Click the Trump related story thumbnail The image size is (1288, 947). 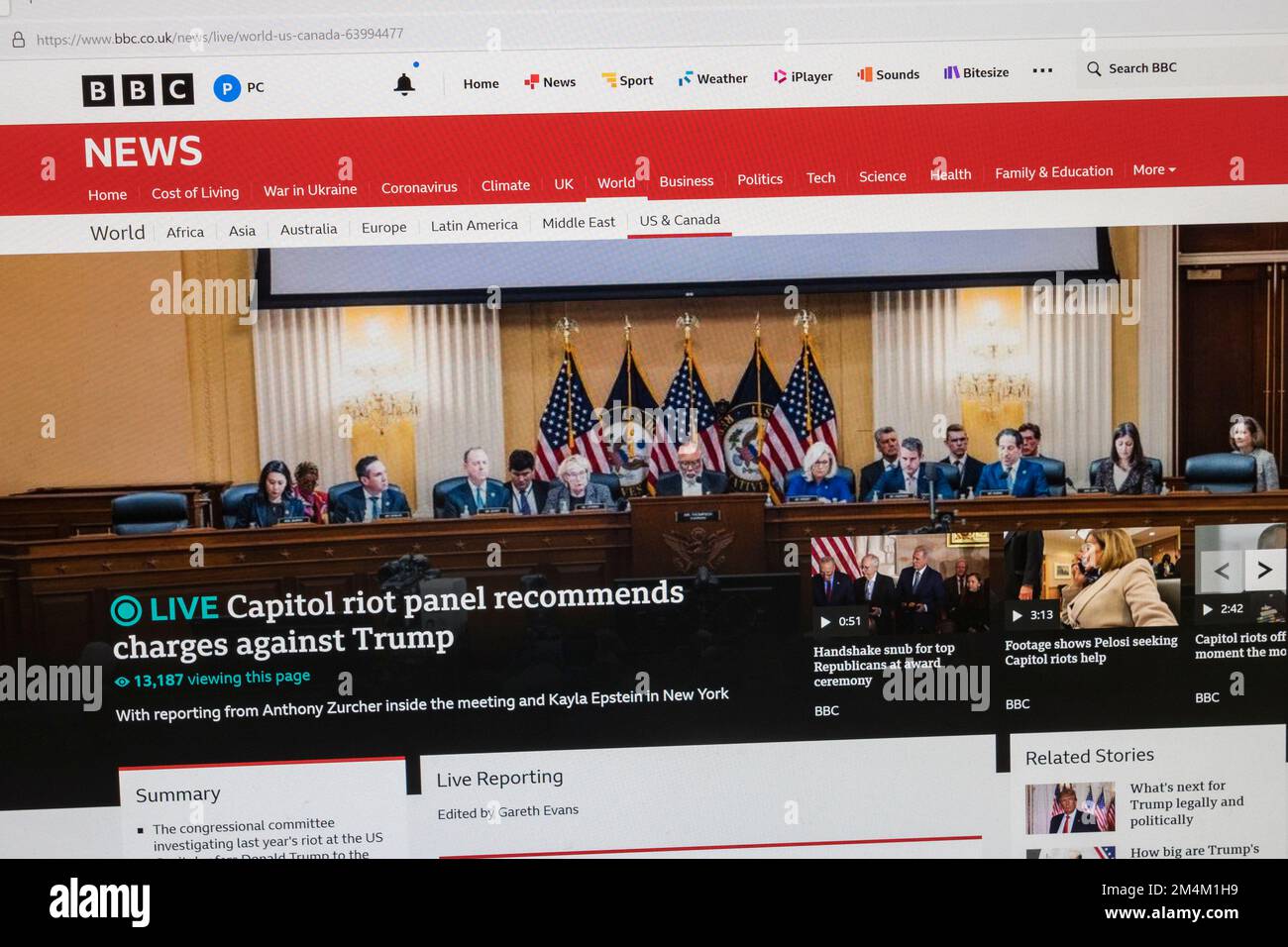point(1070,807)
